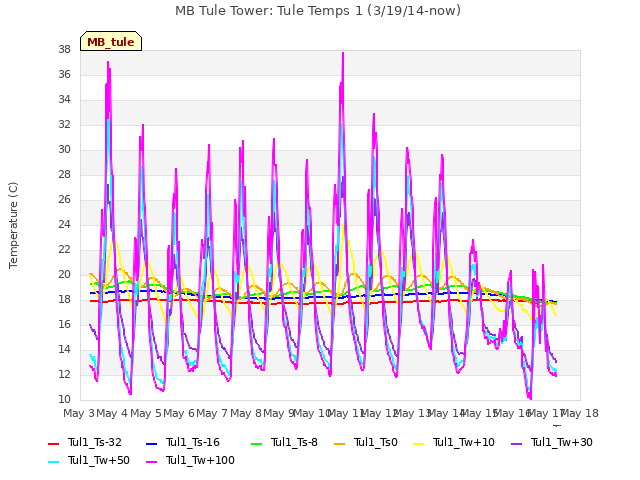Click the cyan Tul1_Tw+50 legend swatch
The height and width of the screenshot is (480, 640).
53,461
